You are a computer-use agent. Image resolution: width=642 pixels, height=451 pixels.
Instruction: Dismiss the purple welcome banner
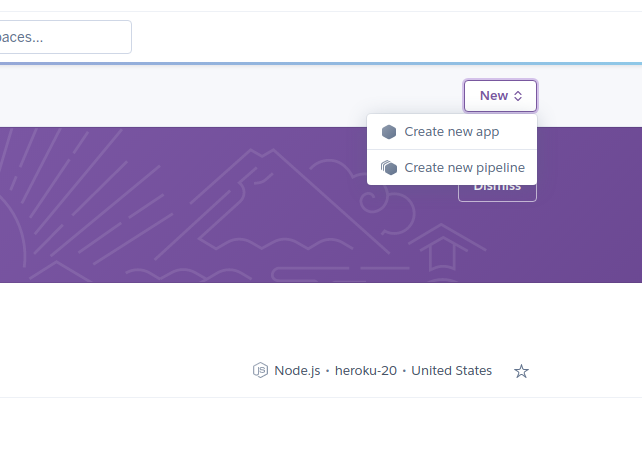(x=497, y=193)
